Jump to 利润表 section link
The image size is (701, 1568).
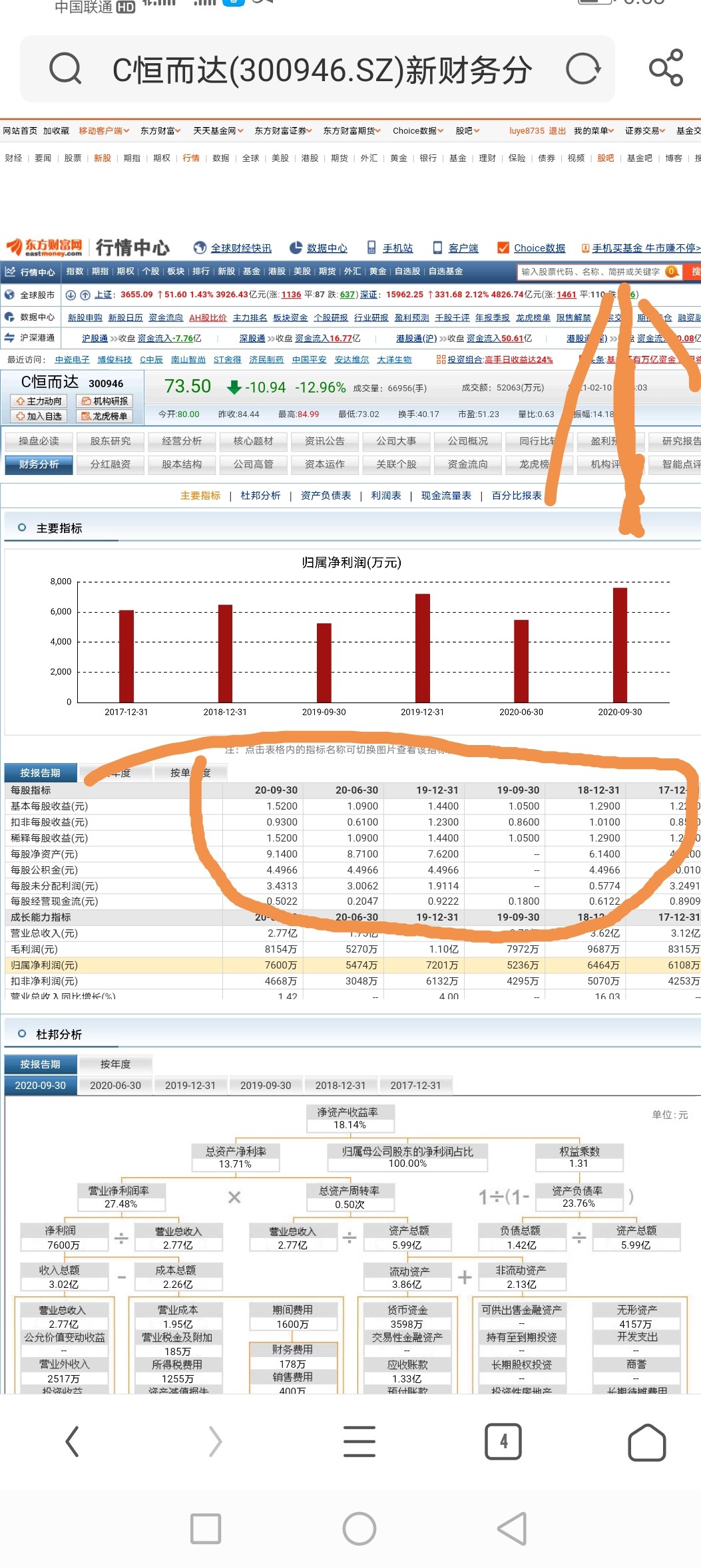[386, 496]
